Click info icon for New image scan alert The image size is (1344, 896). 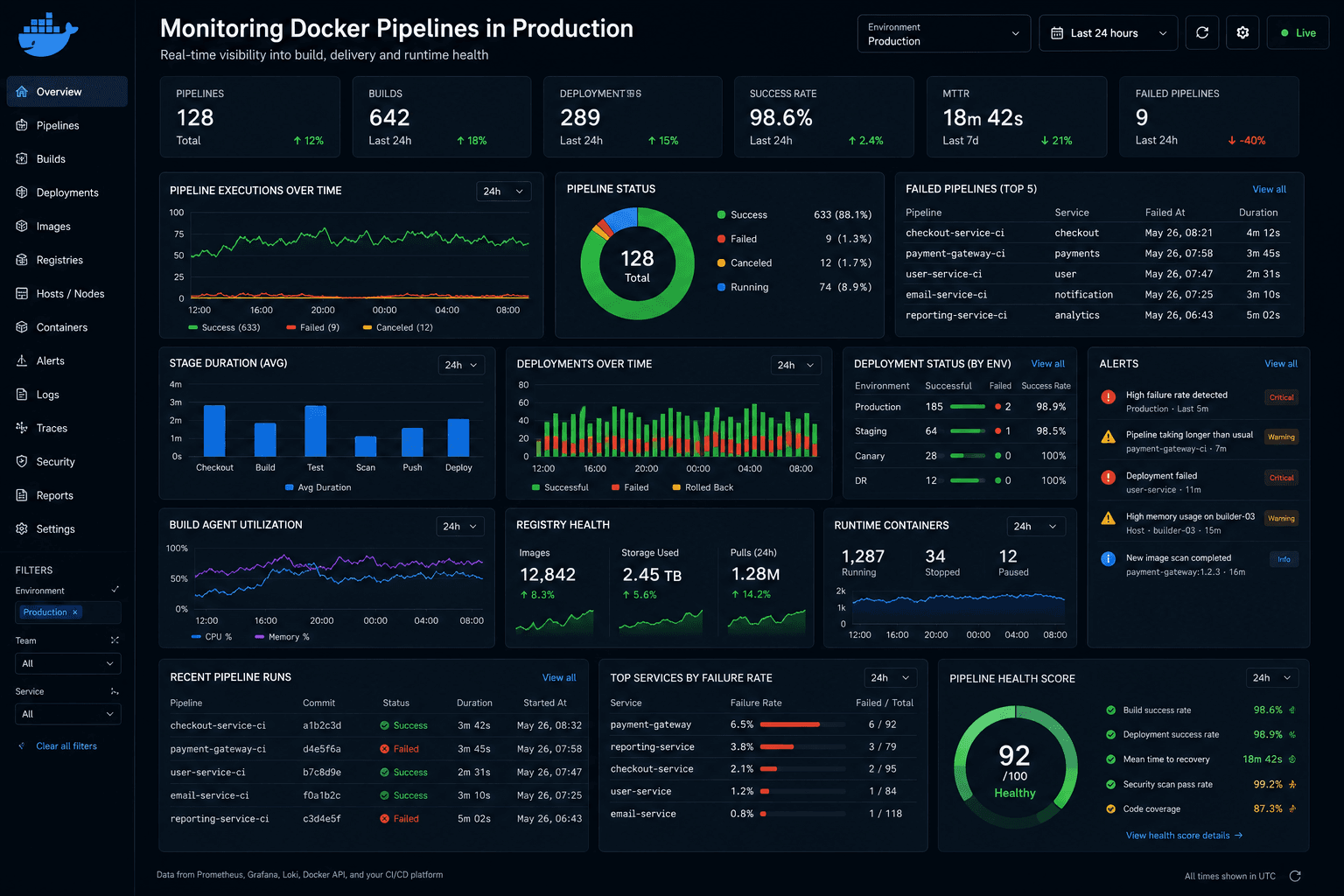point(1108,558)
